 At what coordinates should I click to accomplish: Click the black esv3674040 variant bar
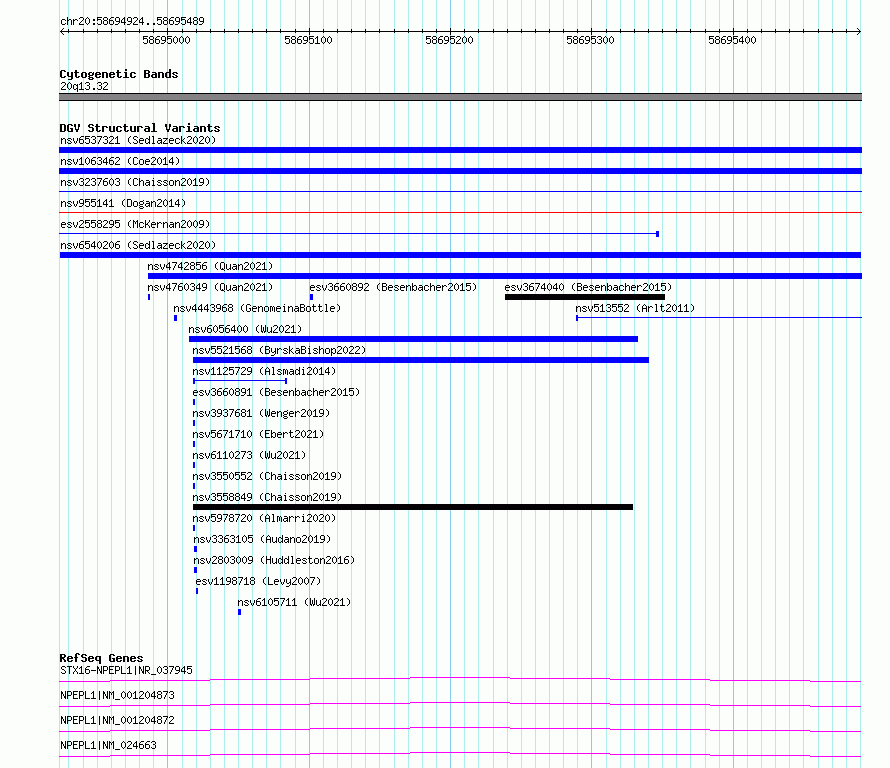click(585, 297)
